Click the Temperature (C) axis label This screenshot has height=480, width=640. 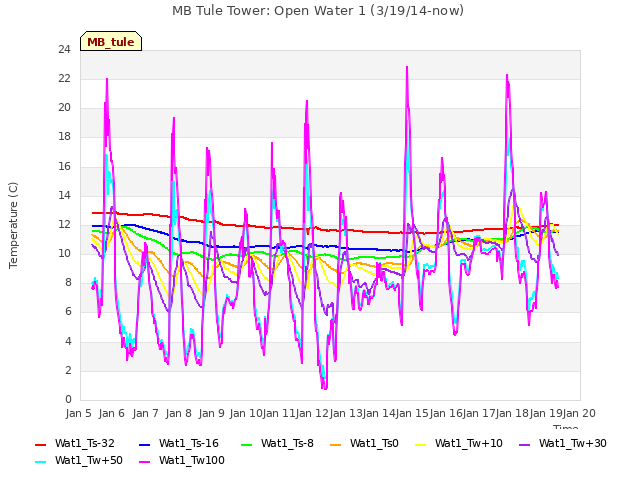pos(13,225)
